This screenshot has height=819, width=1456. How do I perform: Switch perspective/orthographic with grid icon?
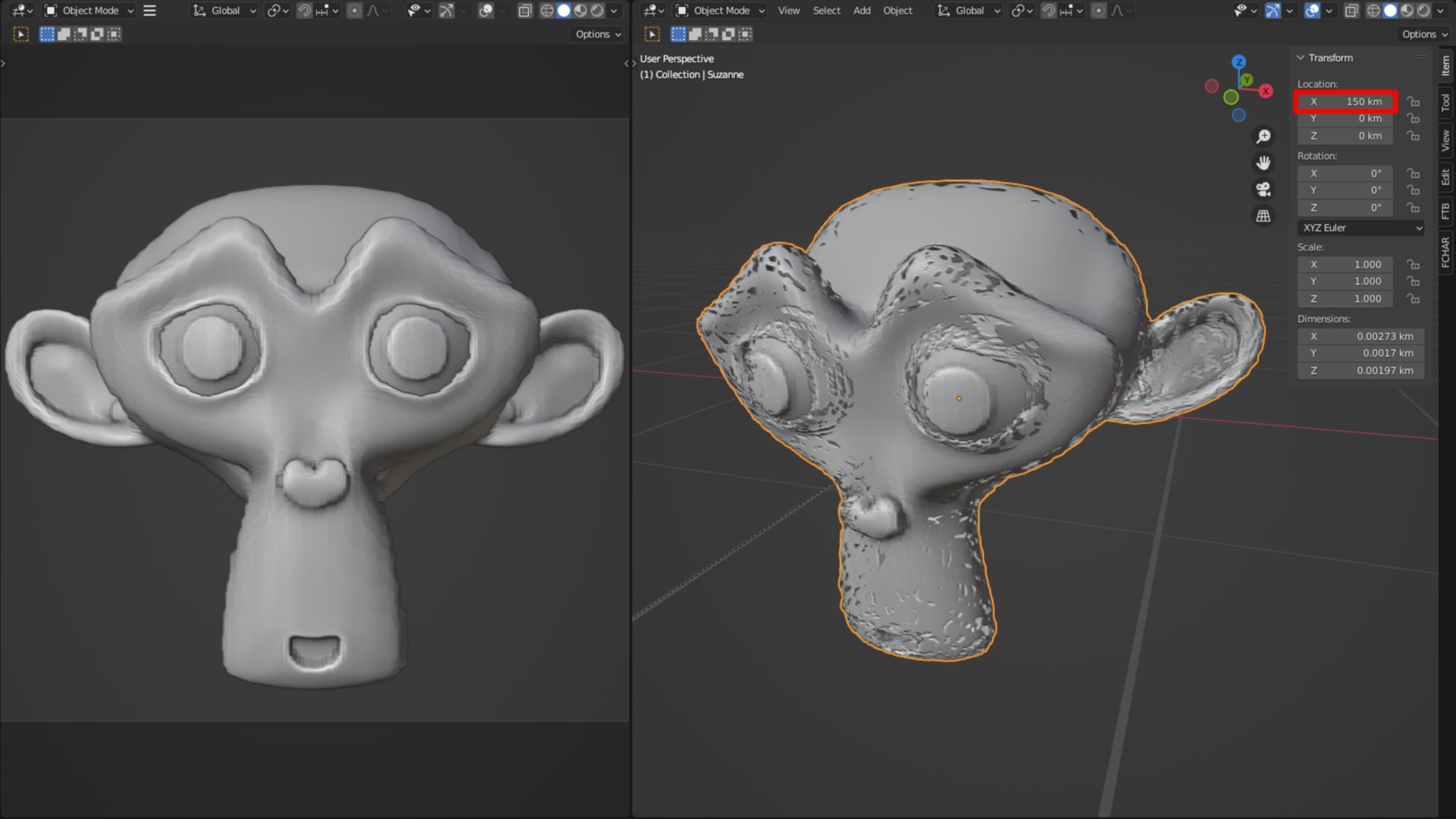point(1263,216)
